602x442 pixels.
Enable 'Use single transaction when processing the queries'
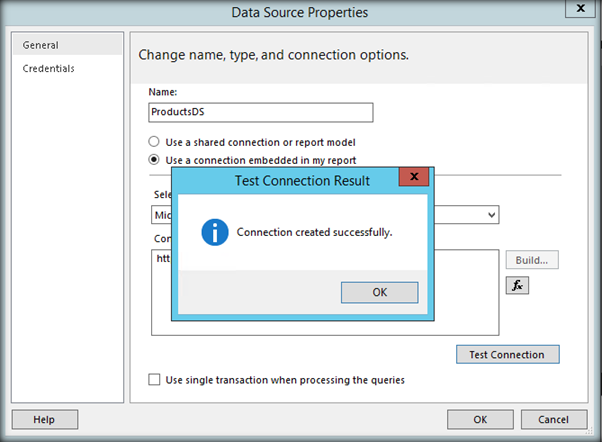[154, 380]
